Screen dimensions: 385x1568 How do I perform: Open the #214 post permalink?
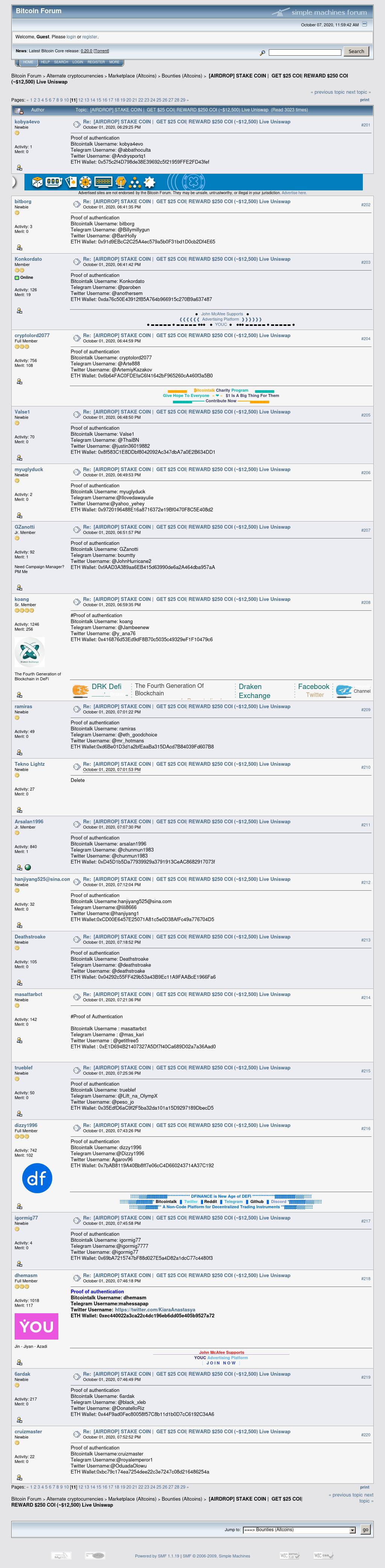365,998
